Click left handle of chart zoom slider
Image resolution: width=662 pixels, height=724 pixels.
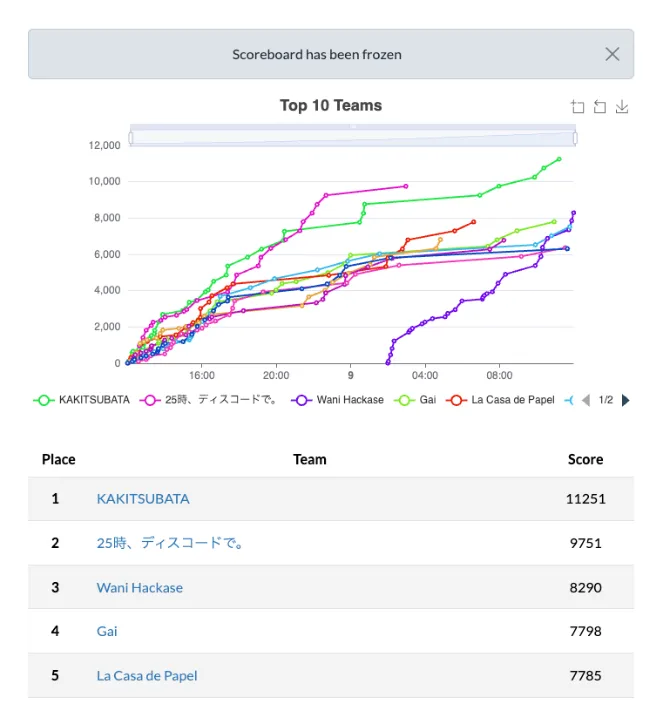[130, 136]
